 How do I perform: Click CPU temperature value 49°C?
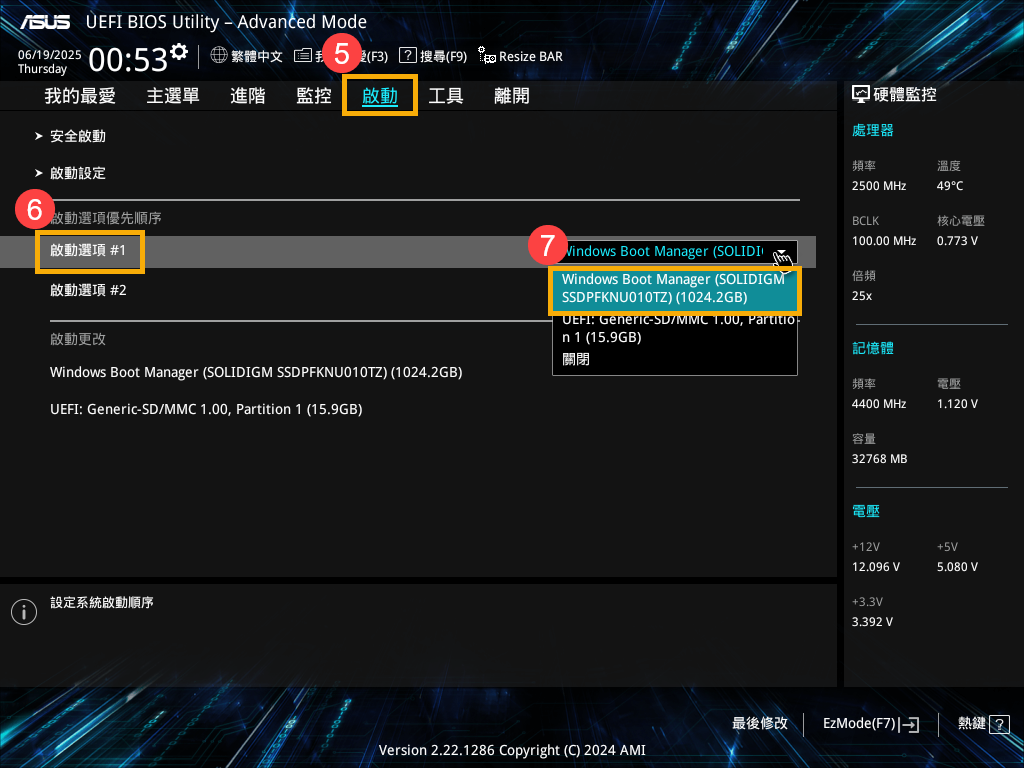click(x=950, y=186)
